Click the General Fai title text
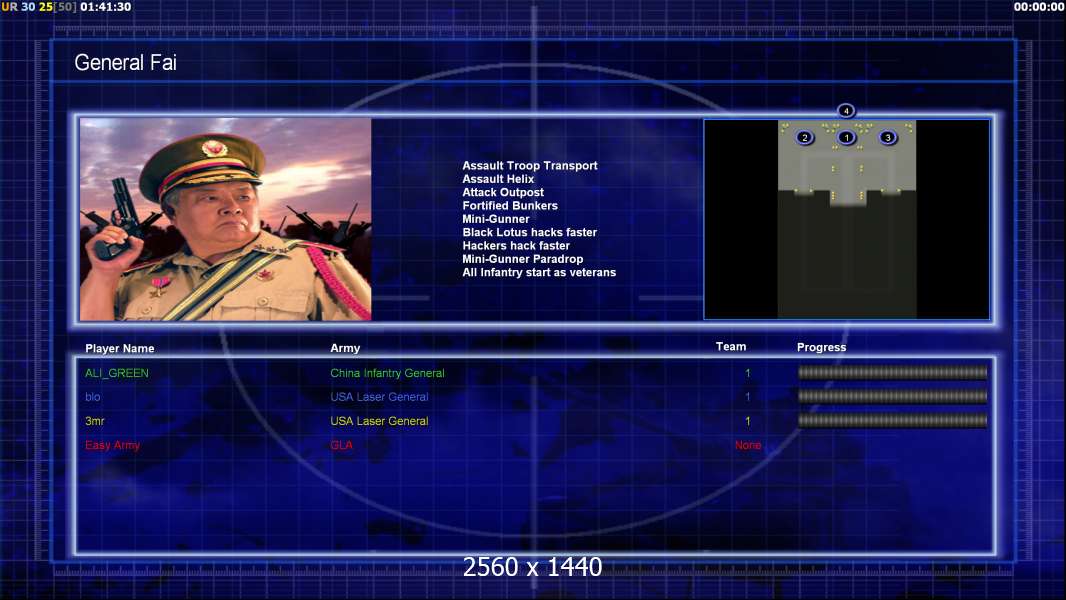The height and width of the screenshot is (600, 1066). 125,63
